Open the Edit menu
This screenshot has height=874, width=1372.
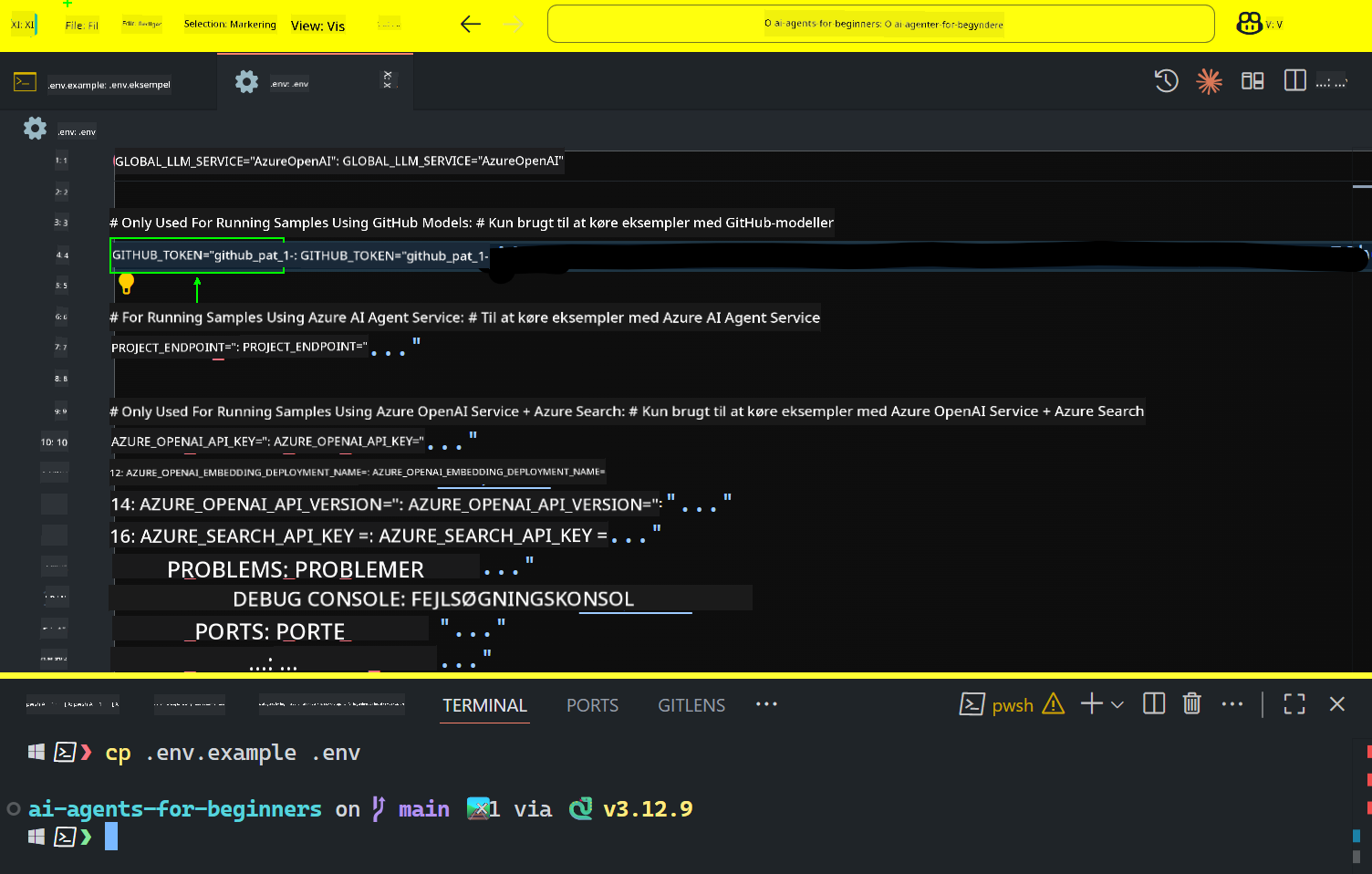pyautogui.click(x=141, y=25)
